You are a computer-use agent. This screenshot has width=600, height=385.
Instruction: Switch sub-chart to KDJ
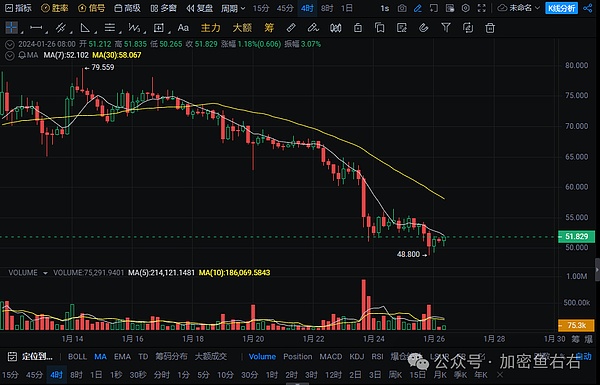[357, 357]
